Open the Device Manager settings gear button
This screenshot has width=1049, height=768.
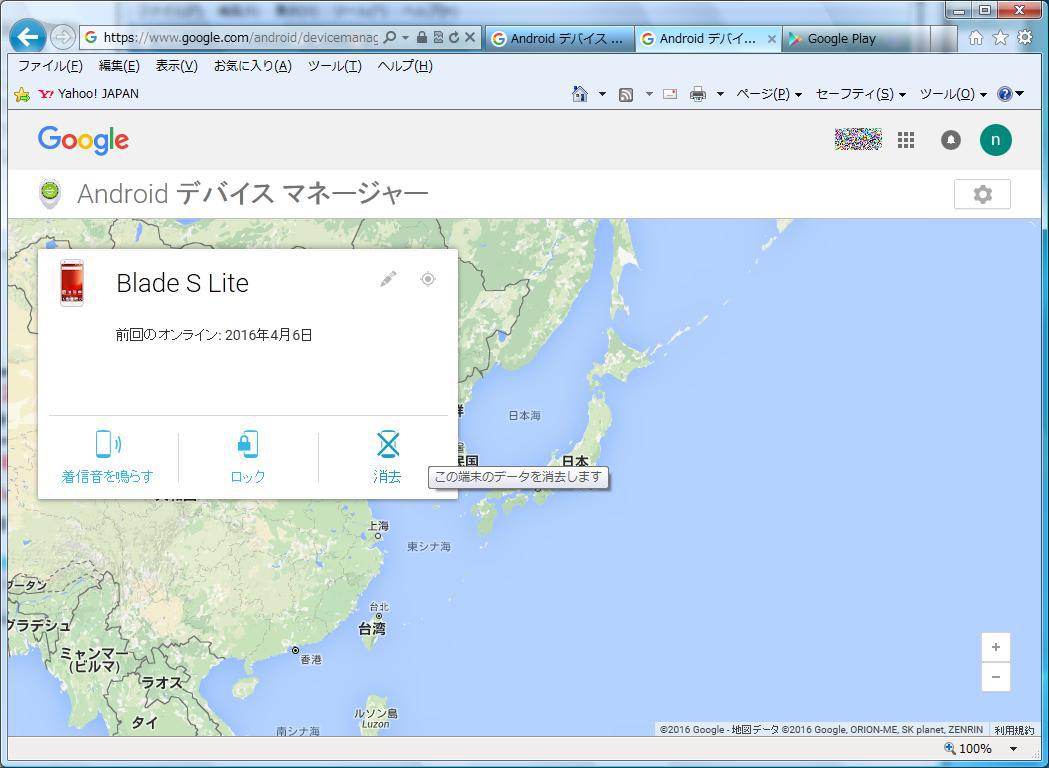coord(982,195)
